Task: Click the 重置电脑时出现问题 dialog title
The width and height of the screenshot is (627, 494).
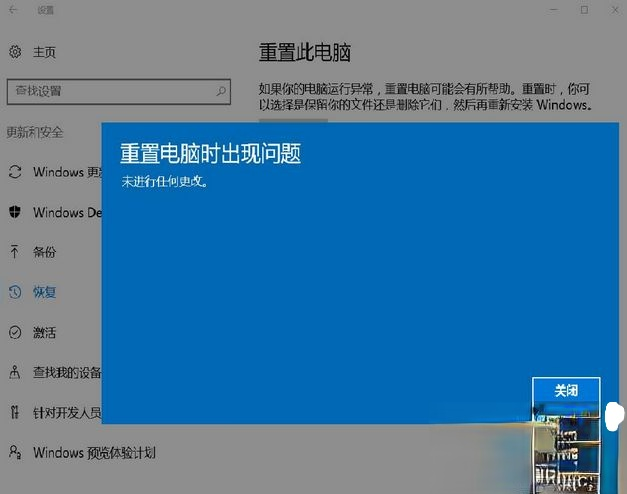Action: pos(210,154)
